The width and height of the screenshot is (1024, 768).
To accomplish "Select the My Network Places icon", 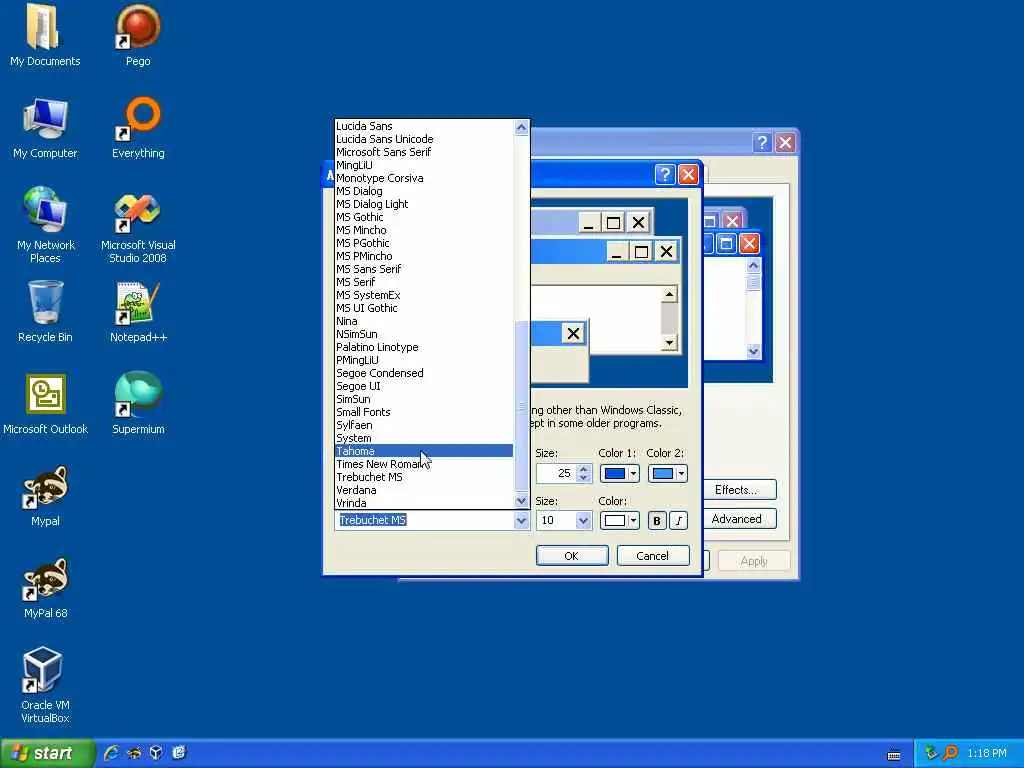I will (x=45, y=225).
